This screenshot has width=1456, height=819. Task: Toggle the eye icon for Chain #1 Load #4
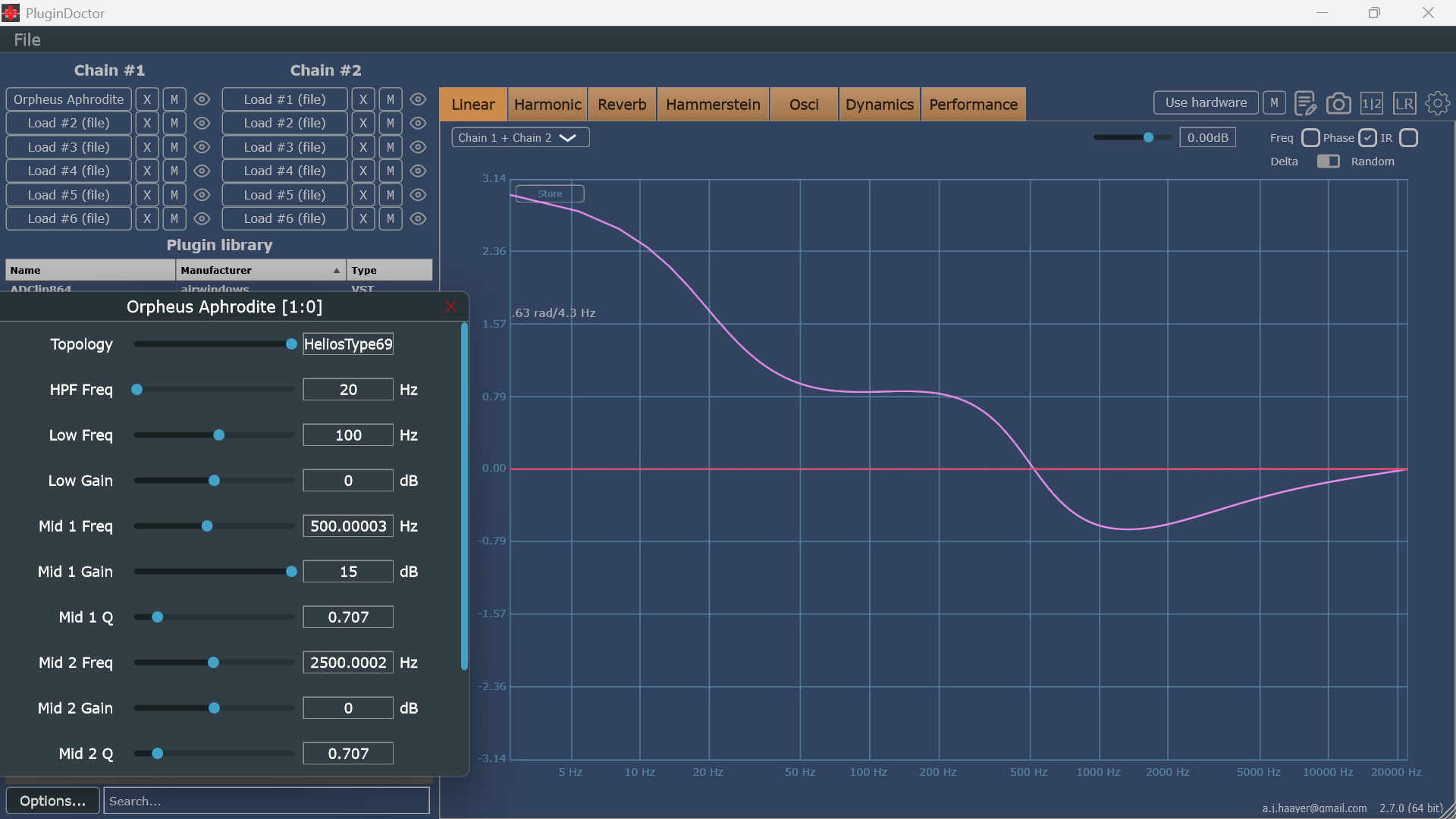[202, 171]
